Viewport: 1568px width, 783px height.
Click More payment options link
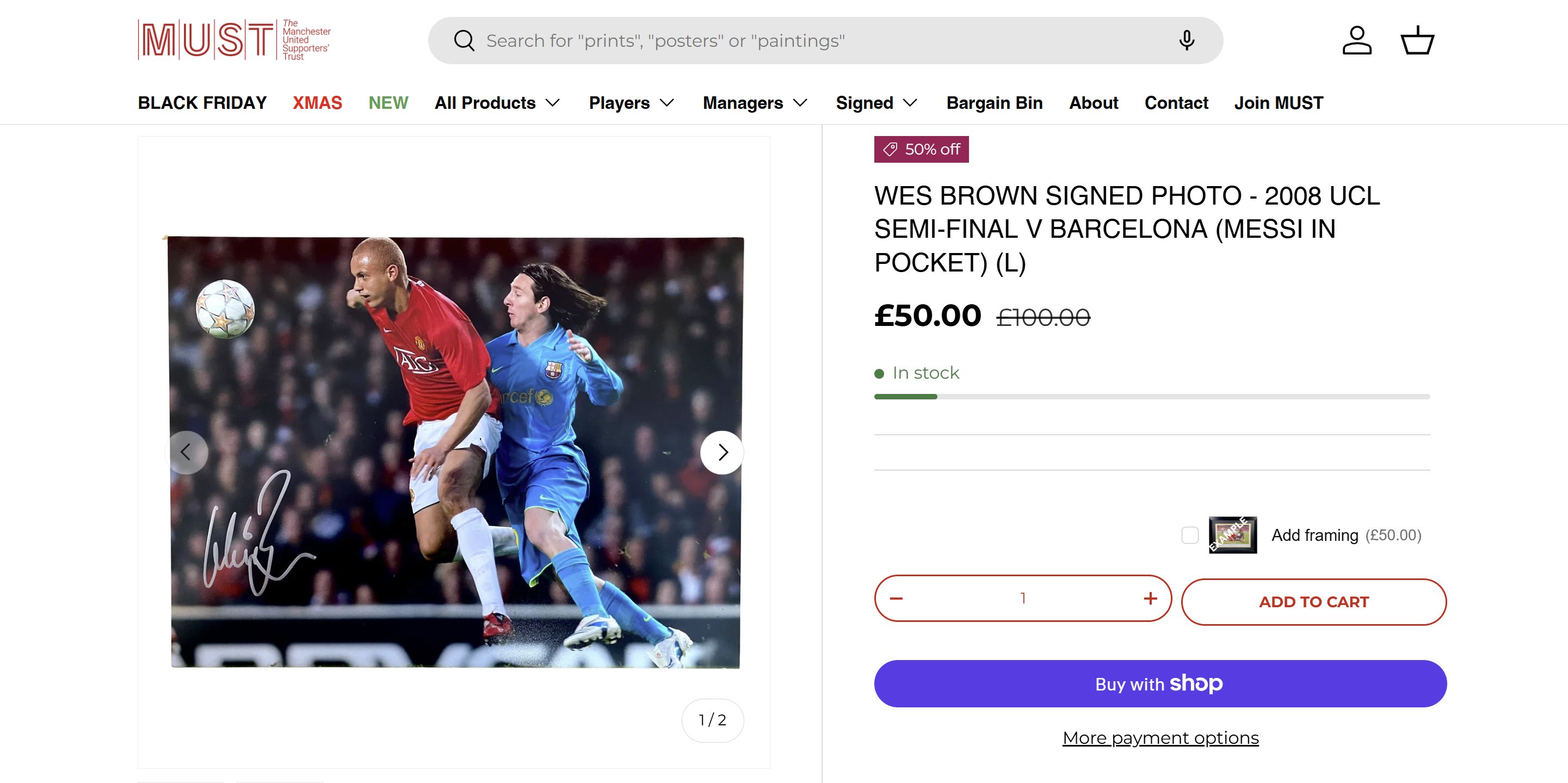click(x=1160, y=738)
